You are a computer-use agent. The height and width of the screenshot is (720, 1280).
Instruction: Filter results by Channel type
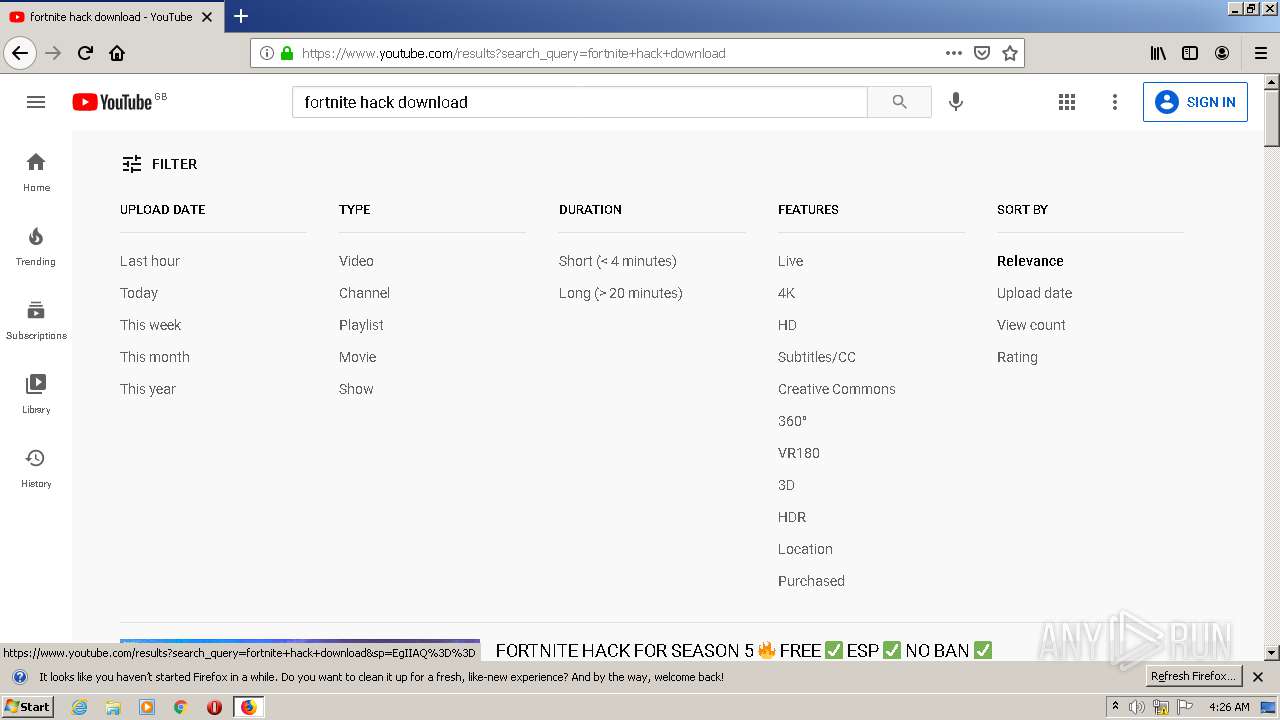(x=364, y=293)
